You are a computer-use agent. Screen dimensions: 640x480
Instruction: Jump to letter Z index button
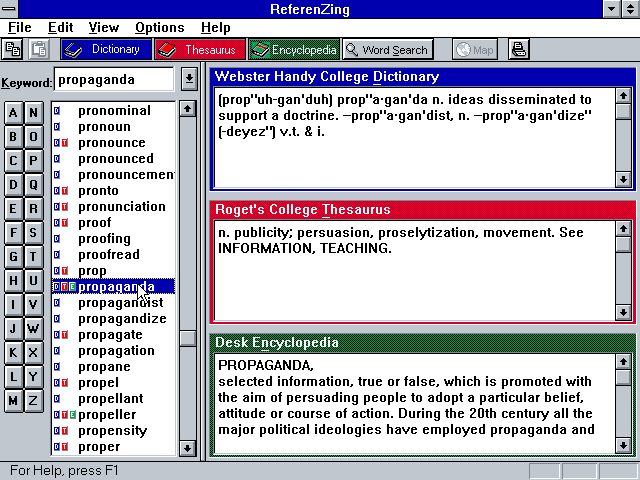(x=33, y=401)
